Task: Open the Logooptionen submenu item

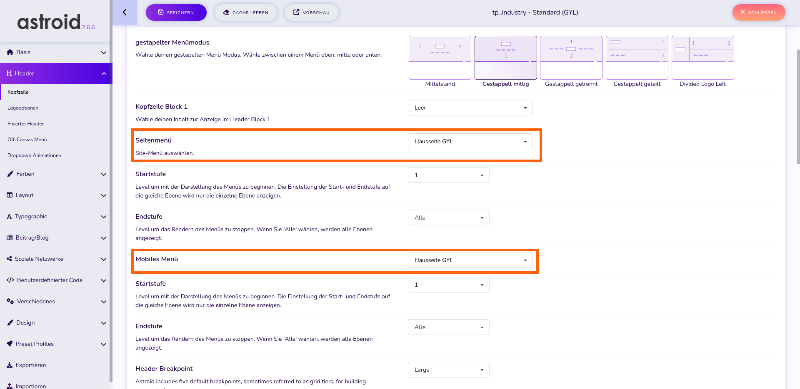Action: (x=23, y=108)
